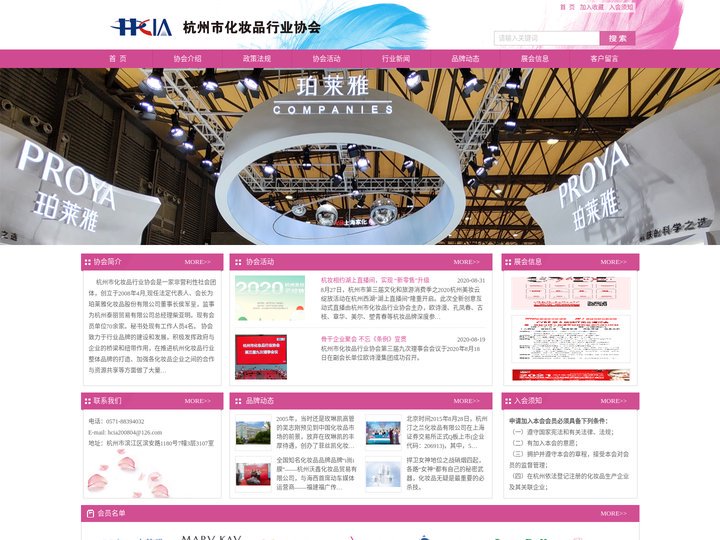
Task: Click MORE in the 展会信息 panel
Action: coord(613,262)
